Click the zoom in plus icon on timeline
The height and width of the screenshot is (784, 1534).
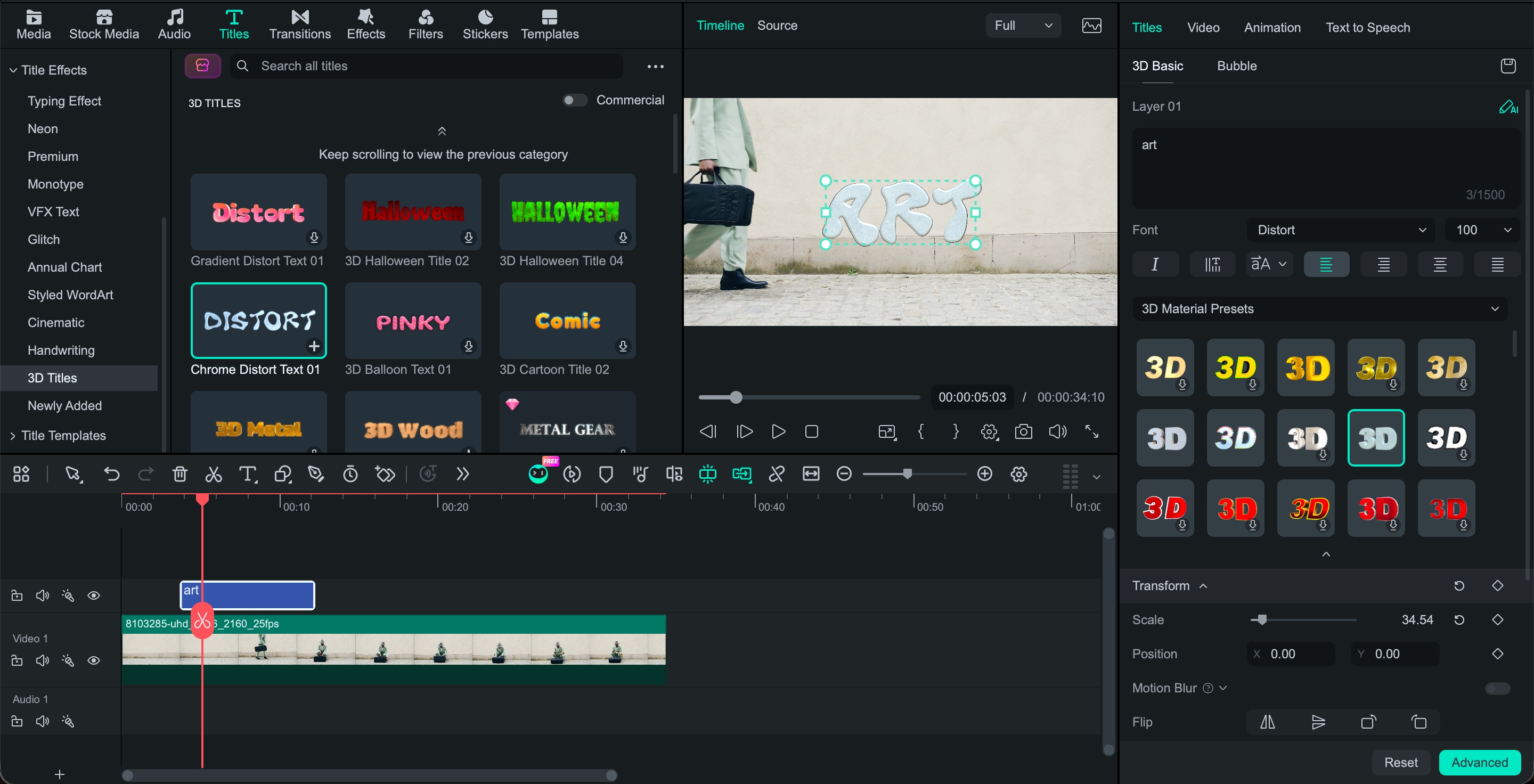985,474
